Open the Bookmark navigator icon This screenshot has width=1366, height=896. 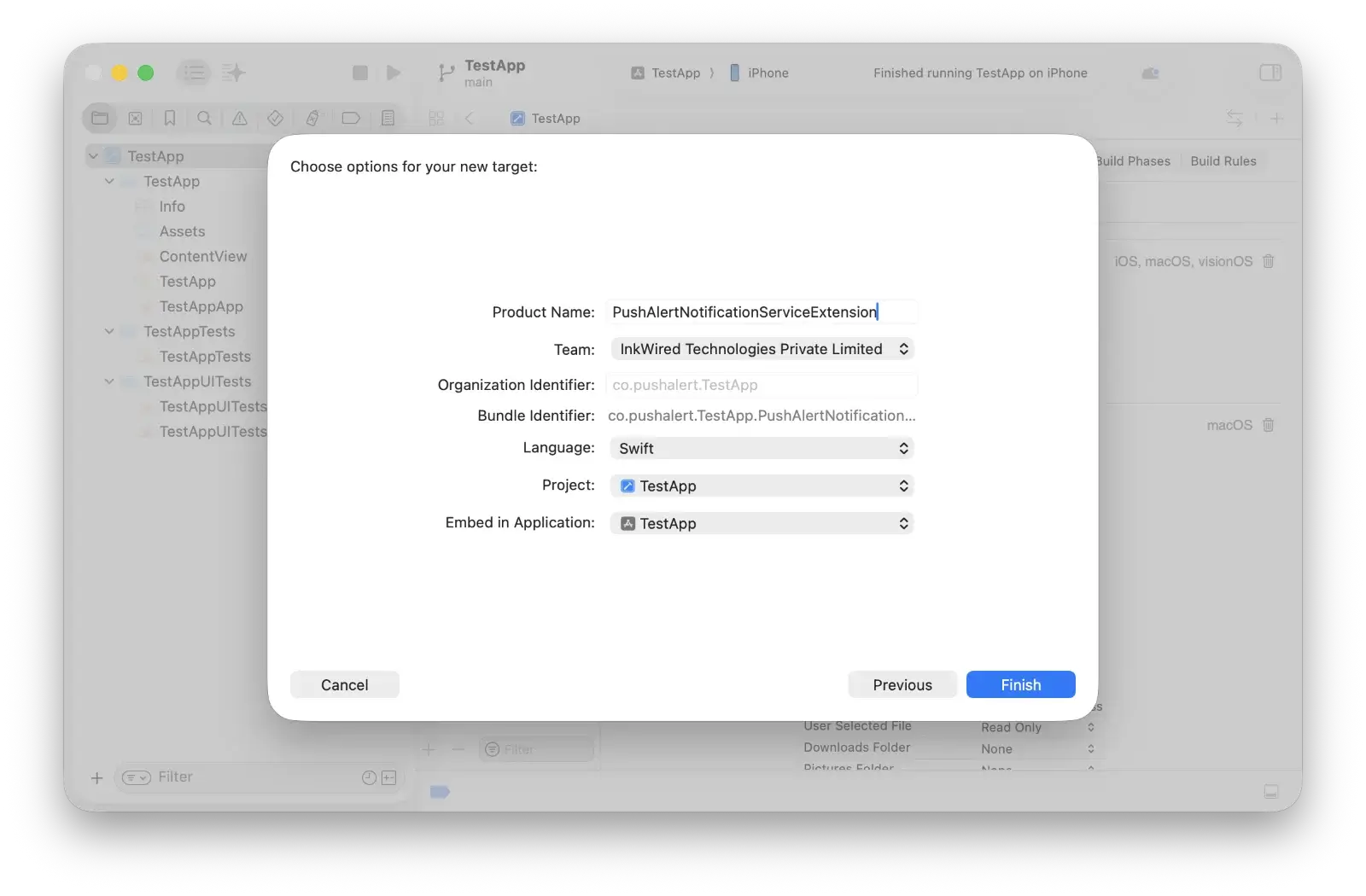coord(170,119)
